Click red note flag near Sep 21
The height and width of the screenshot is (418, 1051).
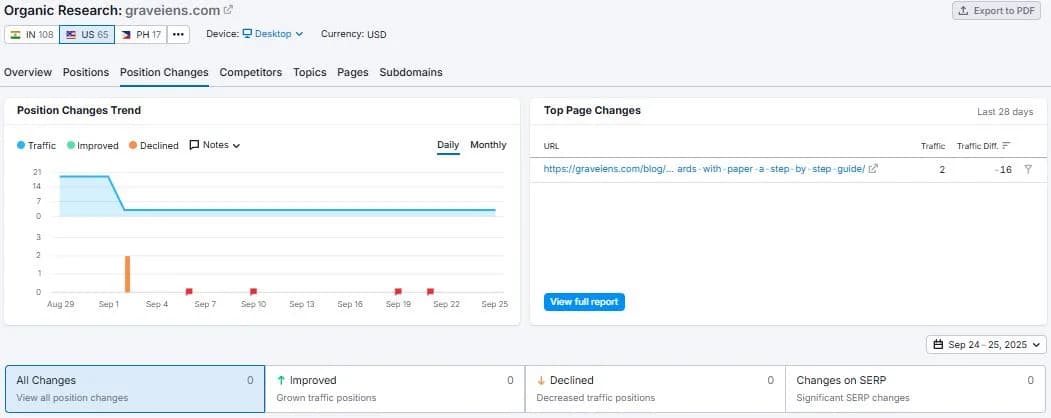430,291
